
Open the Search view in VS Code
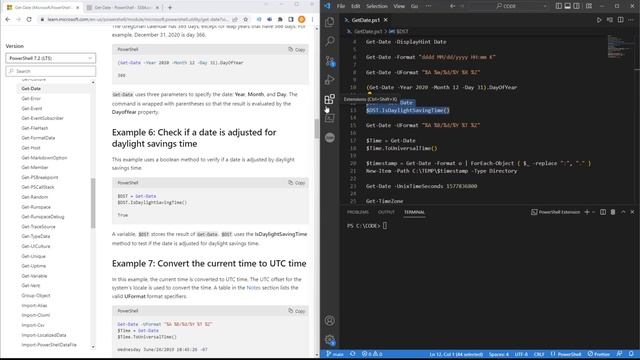click(x=330, y=41)
